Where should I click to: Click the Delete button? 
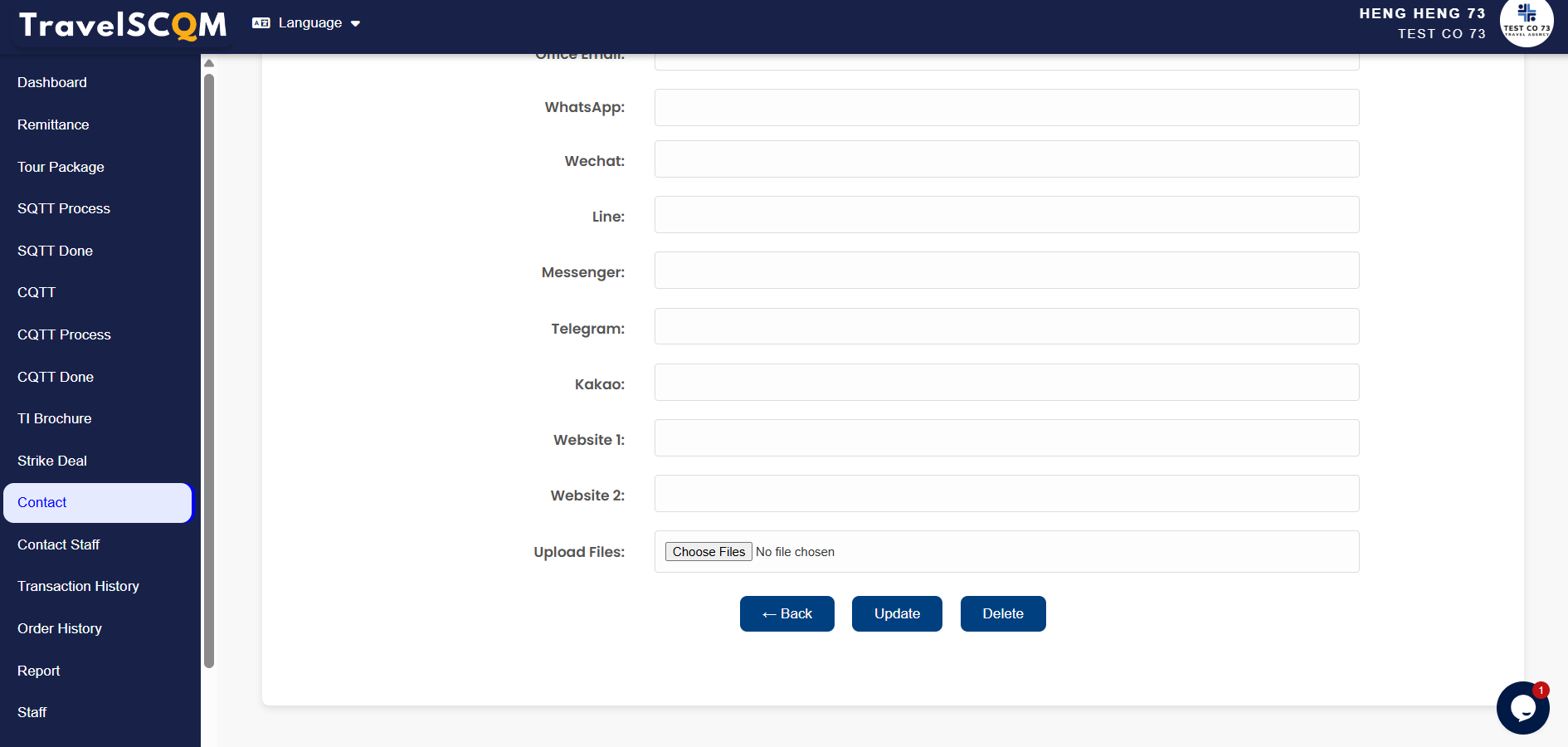coord(1002,613)
